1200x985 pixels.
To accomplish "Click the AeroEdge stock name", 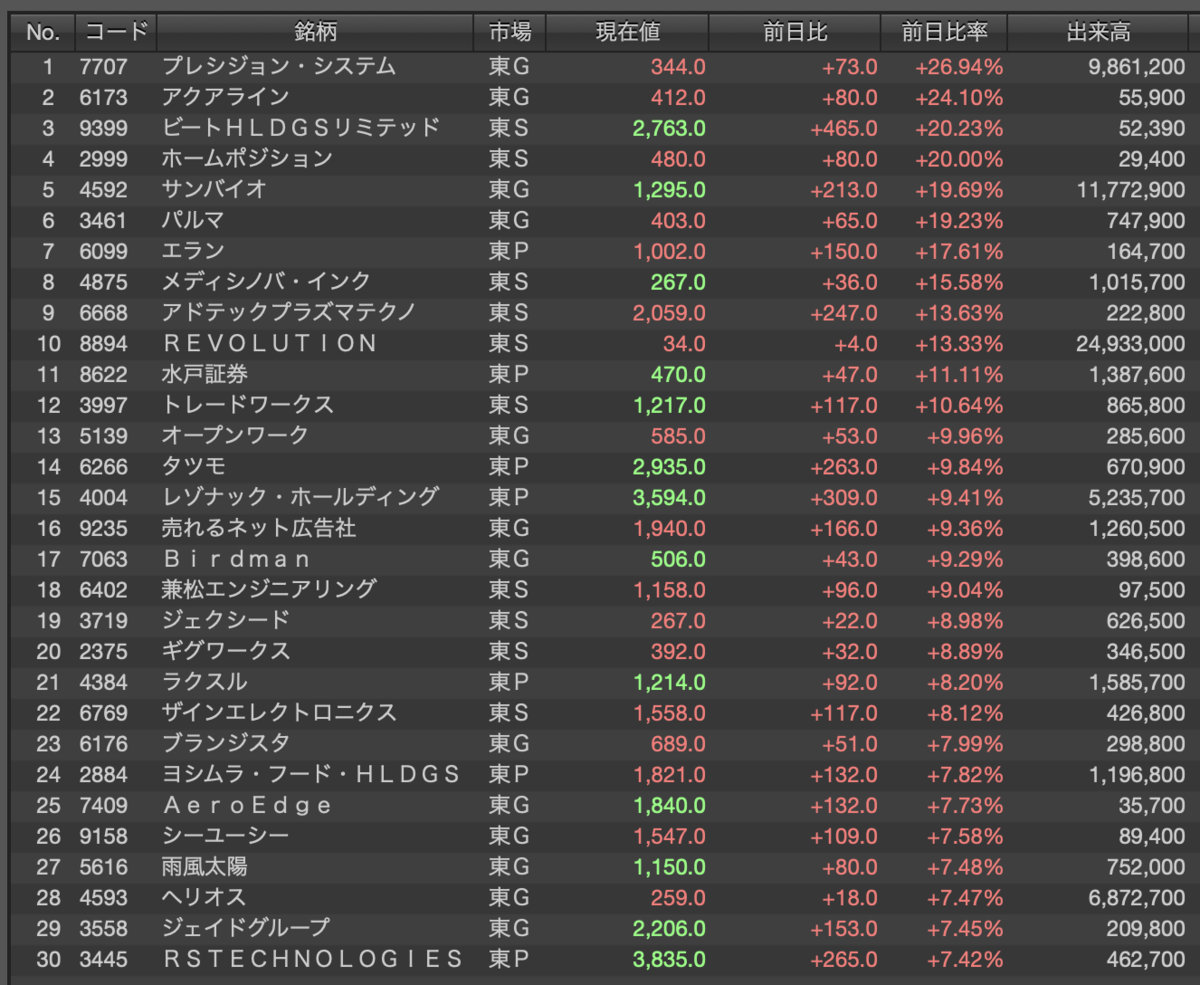I will click(247, 806).
